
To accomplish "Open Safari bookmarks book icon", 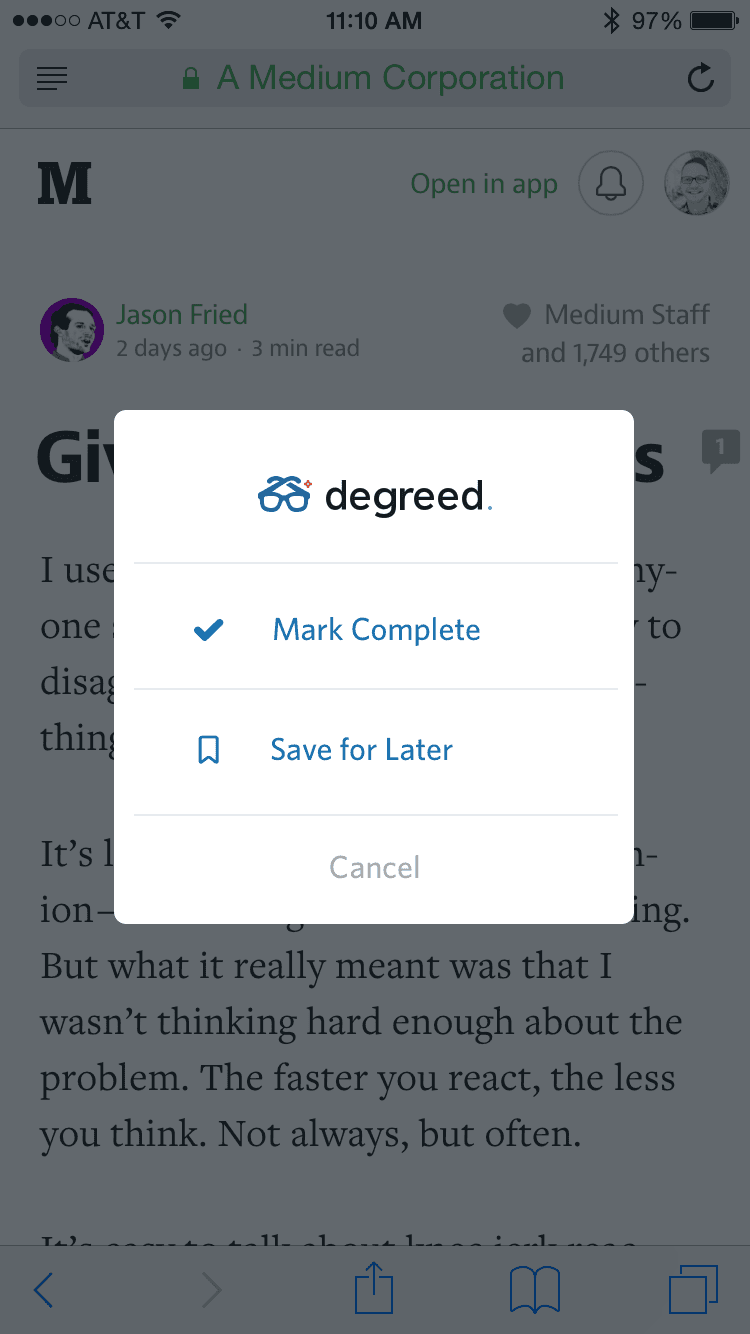I will pyautogui.click(x=535, y=1290).
